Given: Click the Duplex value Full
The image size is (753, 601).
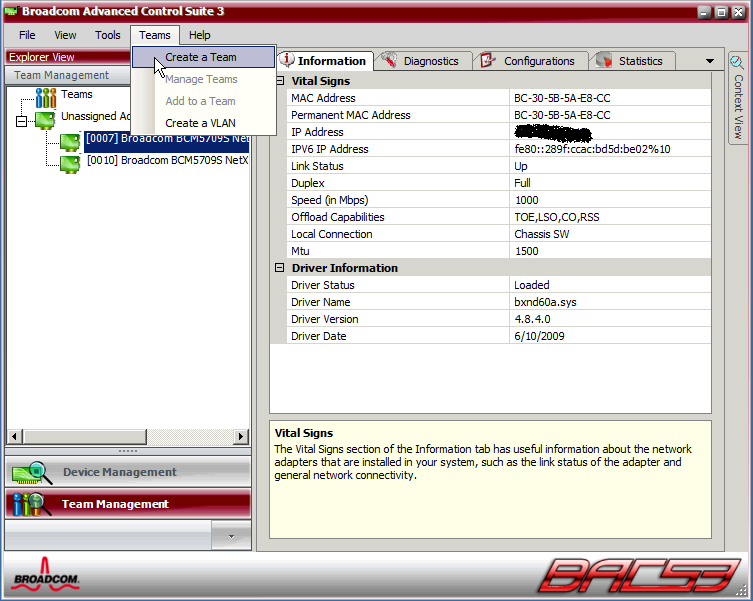Looking at the screenshot, I should point(522,183).
